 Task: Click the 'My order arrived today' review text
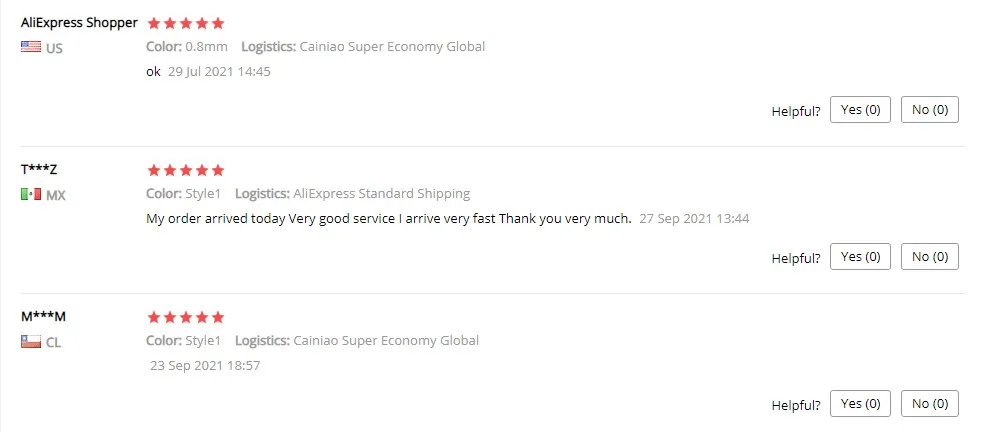click(389, 219)
